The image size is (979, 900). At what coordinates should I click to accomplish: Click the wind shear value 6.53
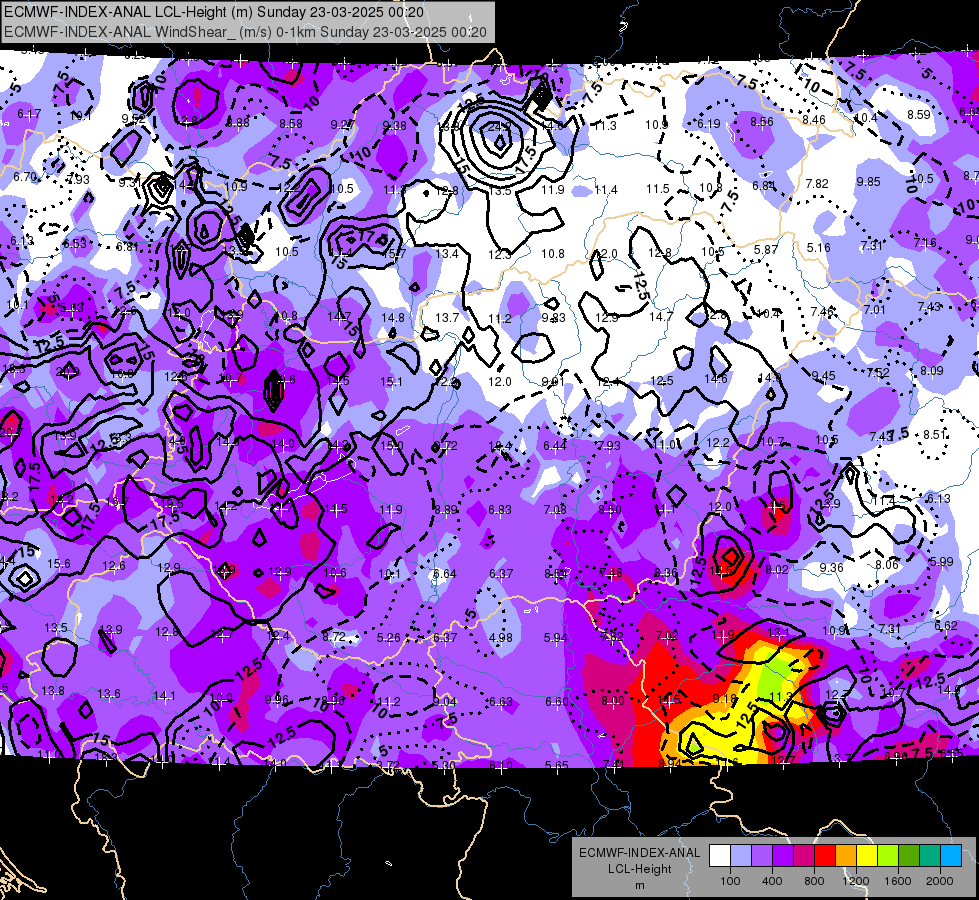coord(75,244)
